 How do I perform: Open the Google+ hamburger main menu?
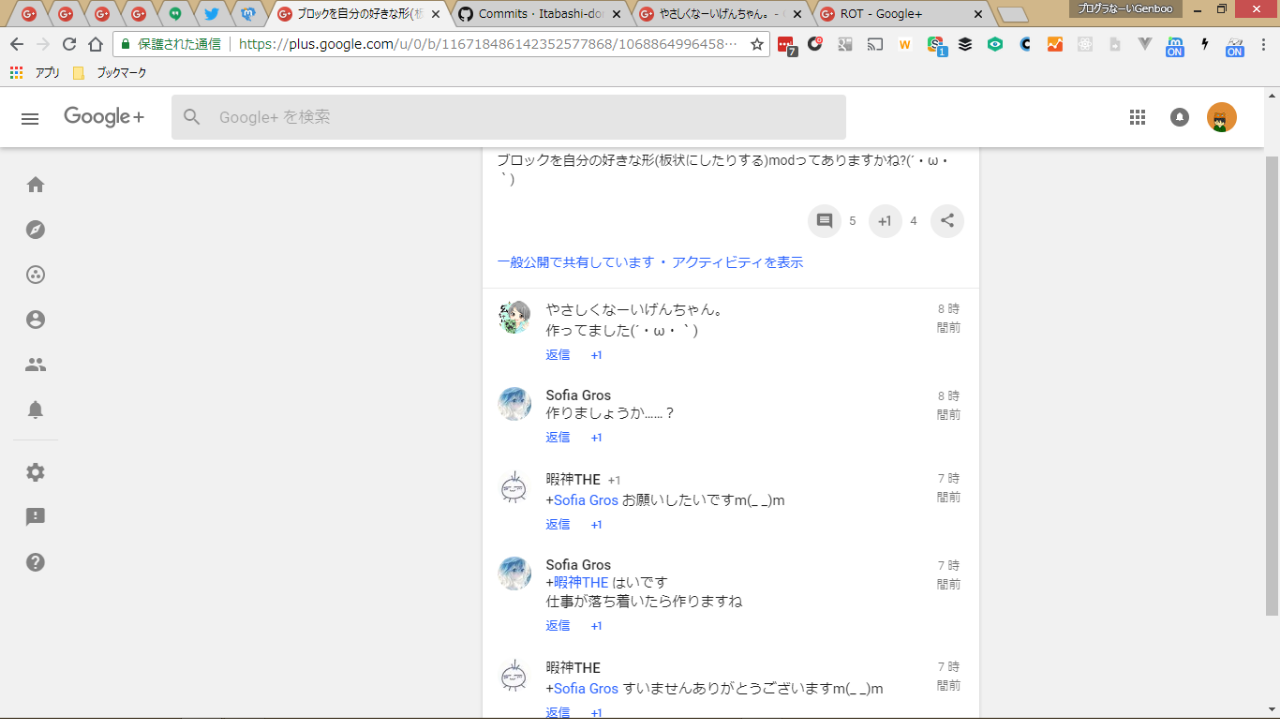(30, 118)
